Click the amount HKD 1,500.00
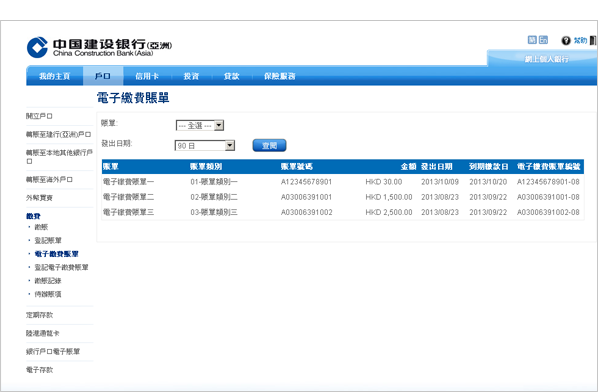This screenshot has height=392, width=598. 389,197
